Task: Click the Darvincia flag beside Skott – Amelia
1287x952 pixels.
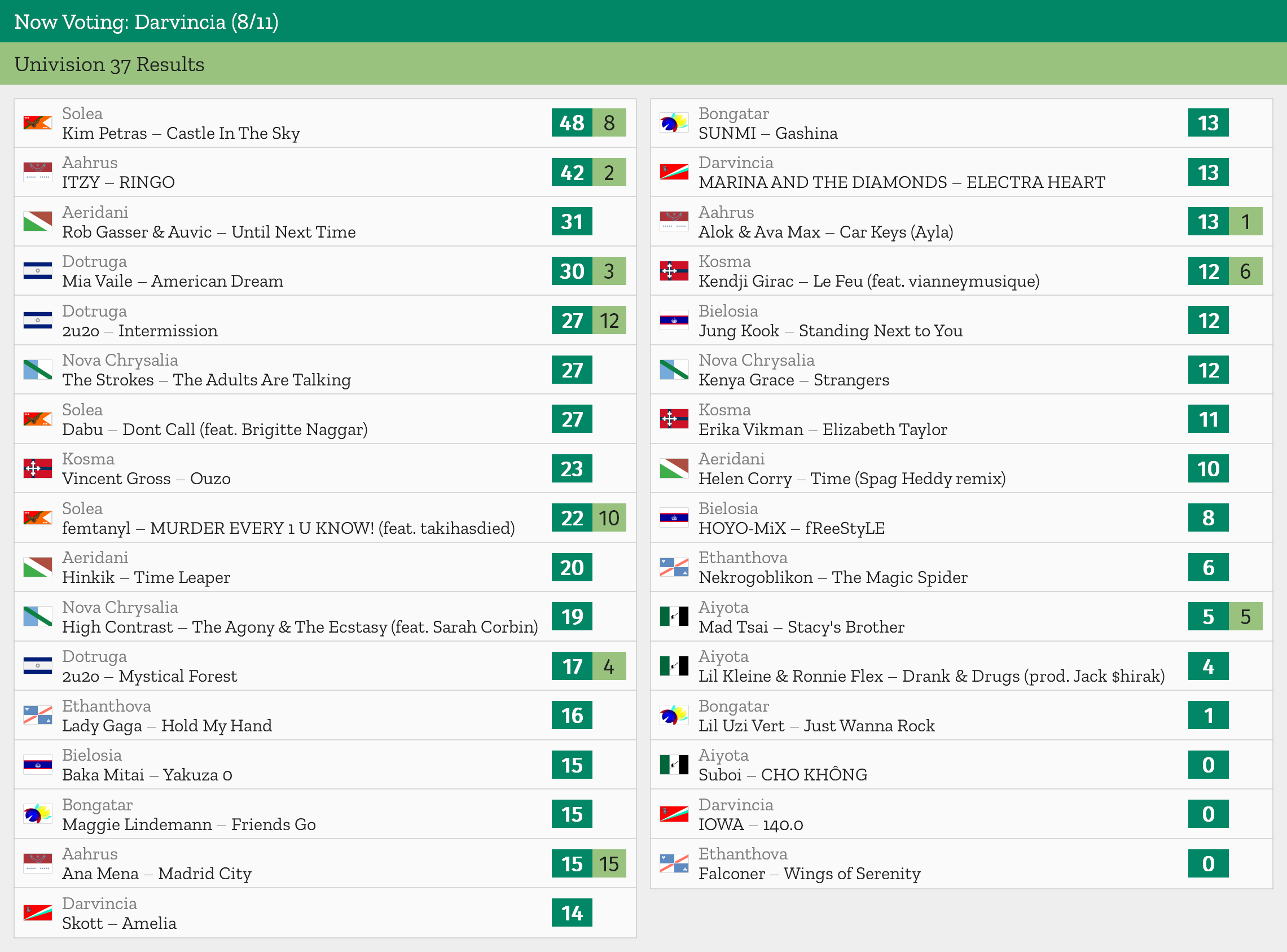Action: [x=37, y=913]
